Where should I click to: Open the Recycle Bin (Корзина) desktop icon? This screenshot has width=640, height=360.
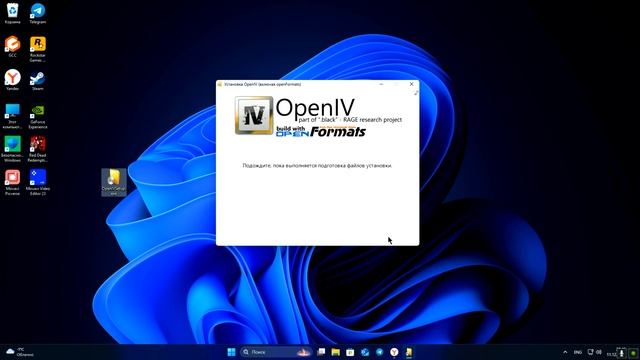(x=12, y=13)
